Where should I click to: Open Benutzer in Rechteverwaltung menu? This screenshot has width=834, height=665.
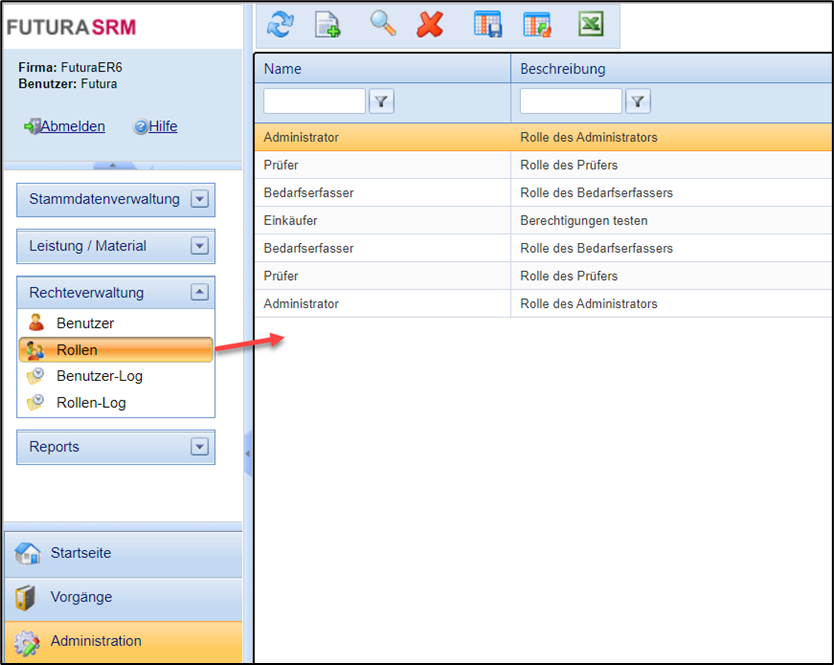tap(85, 323)
